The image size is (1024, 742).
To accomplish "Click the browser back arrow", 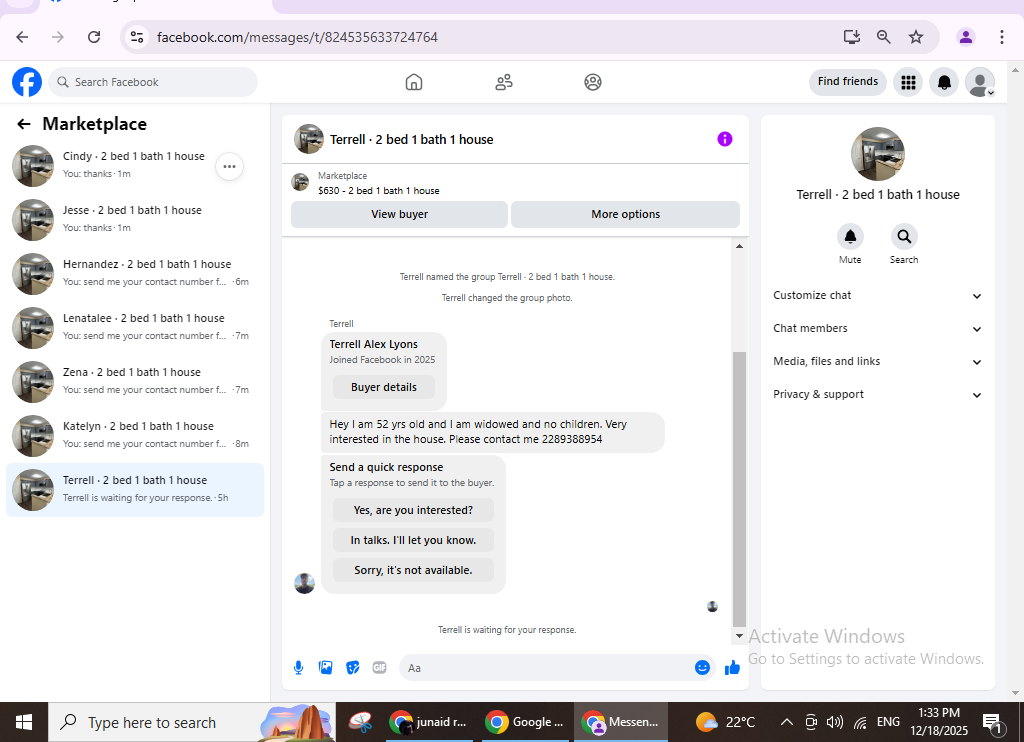I will pyautogui.click(x=22, y=37).
